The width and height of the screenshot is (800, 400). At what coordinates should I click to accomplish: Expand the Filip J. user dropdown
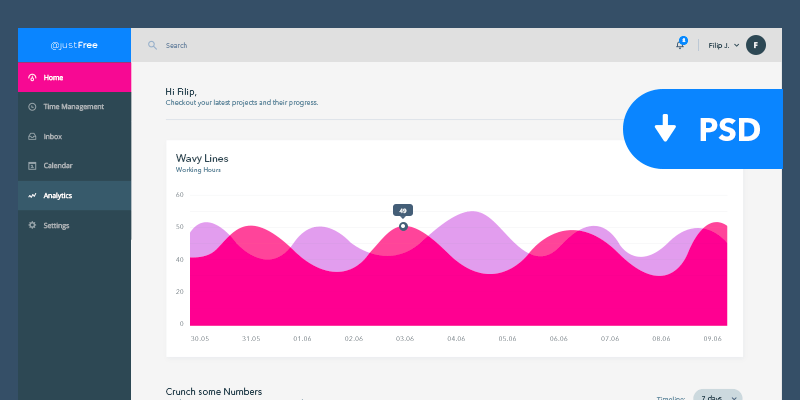723,45
